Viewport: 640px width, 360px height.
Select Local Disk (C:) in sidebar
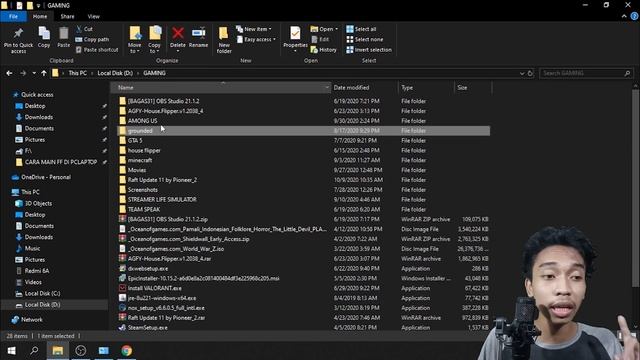(x=42, y=293)
